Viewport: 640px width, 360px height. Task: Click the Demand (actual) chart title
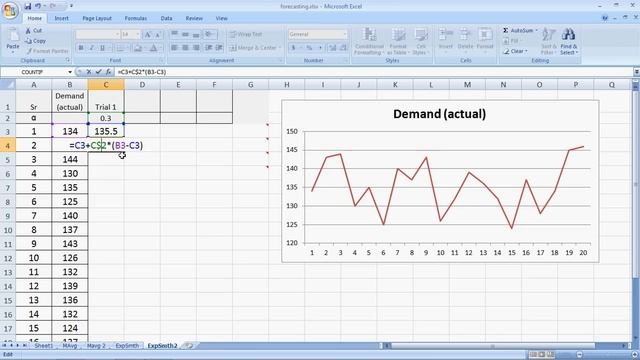[439, 114]
